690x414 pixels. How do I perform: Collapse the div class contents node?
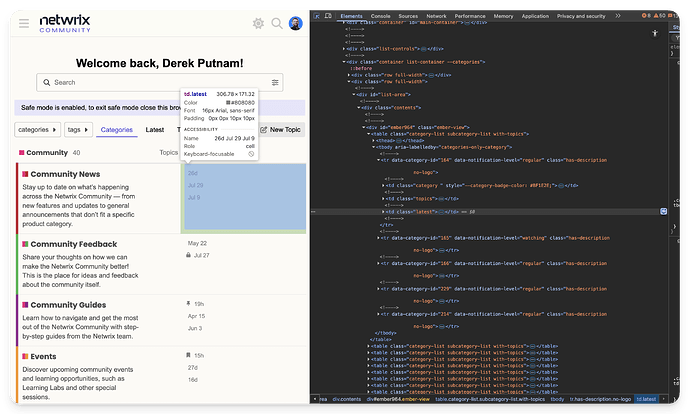[x=359, y=108]
